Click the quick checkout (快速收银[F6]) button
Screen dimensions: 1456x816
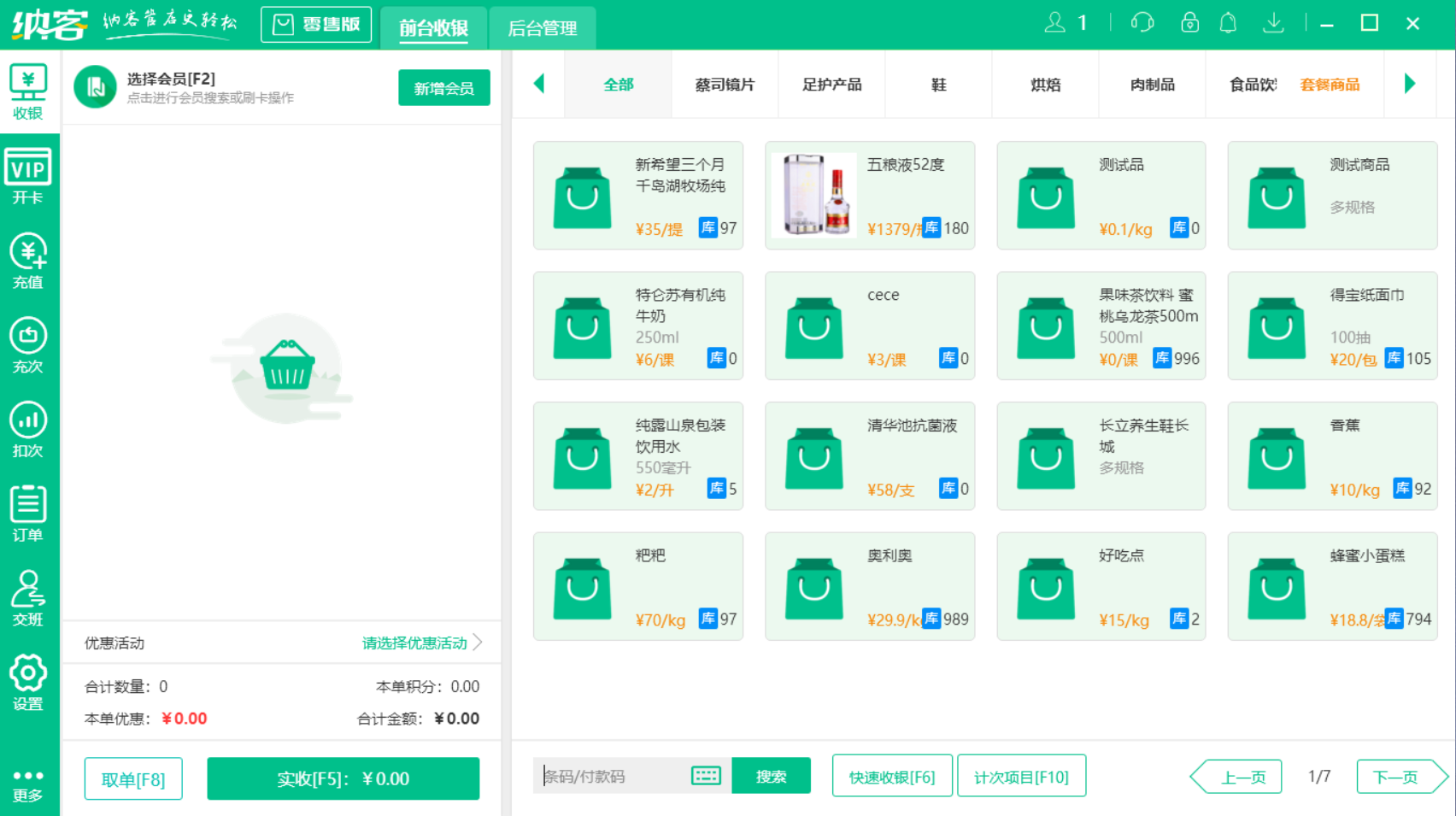point(892,777)
